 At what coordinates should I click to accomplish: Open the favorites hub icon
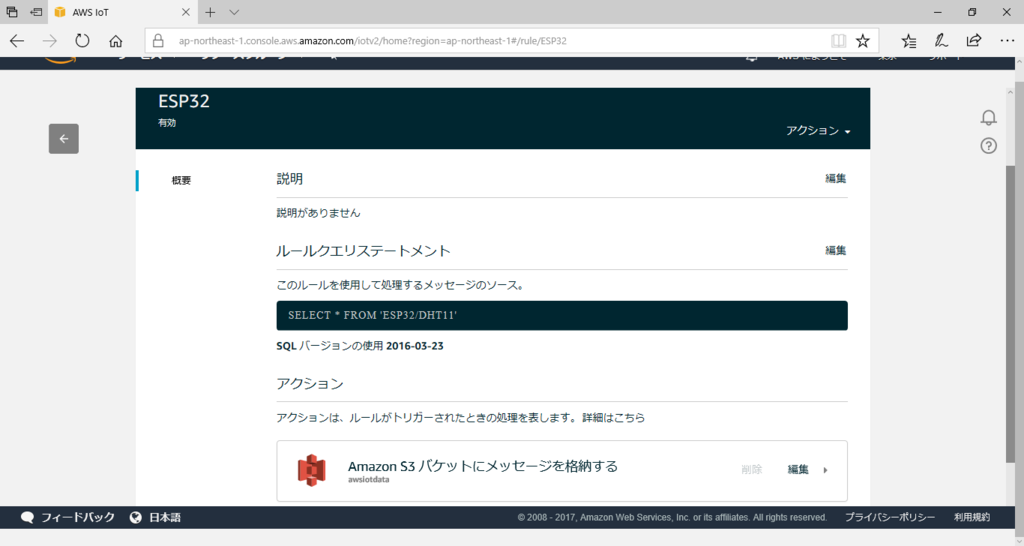pos(908,40)
